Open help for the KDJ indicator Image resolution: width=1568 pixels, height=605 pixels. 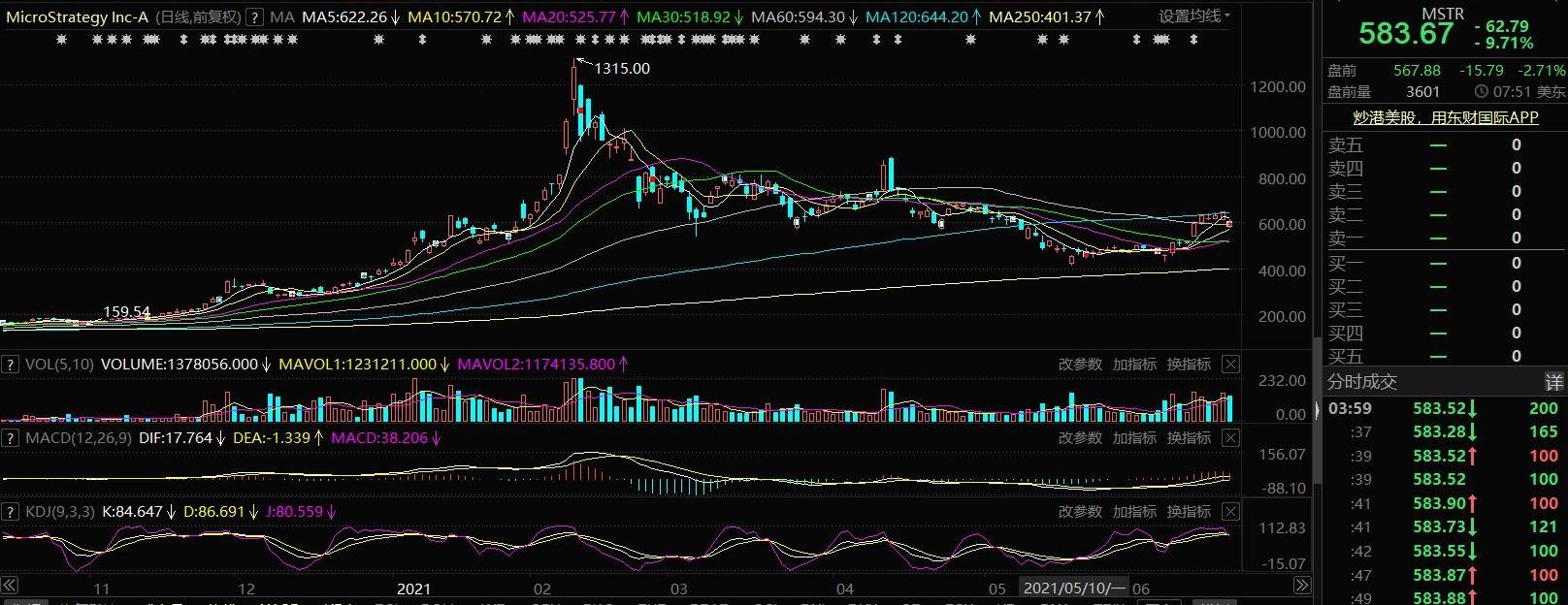[11, 512]
